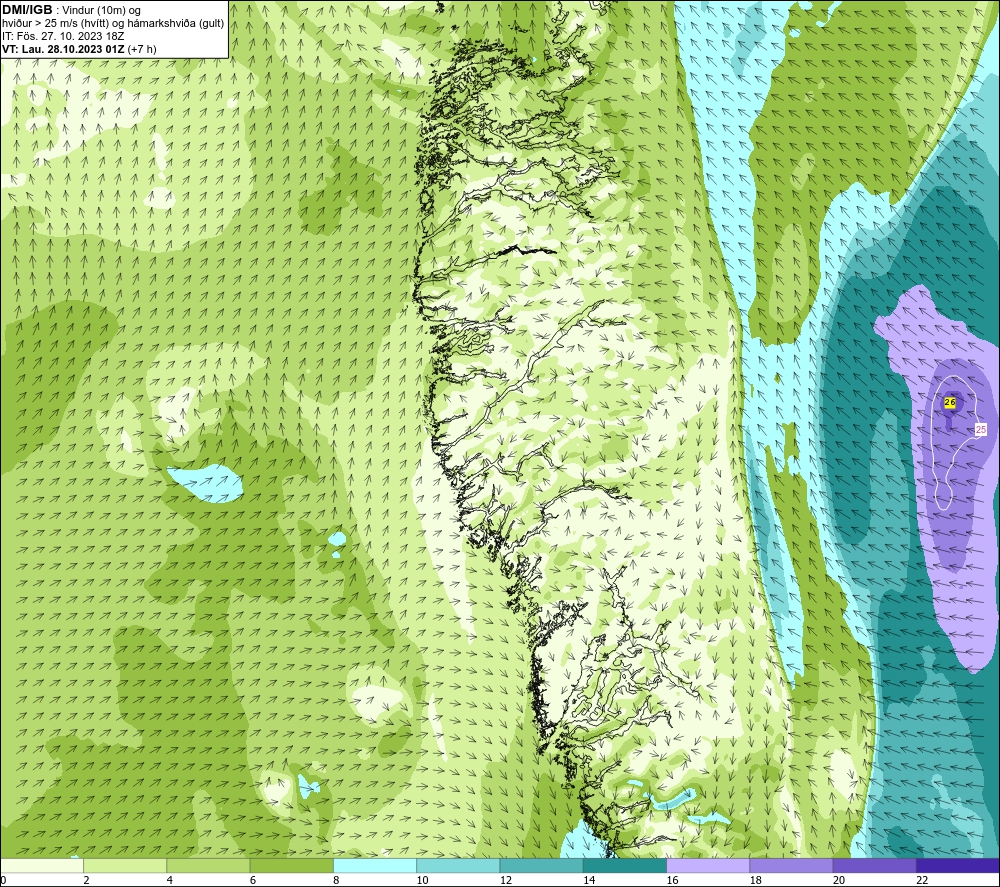Viewport: 1000px width, 887px height.
Task: Click the "IT: Fös. 27. 10. 2023 18Z" line
Action: [x=63, y=36]
